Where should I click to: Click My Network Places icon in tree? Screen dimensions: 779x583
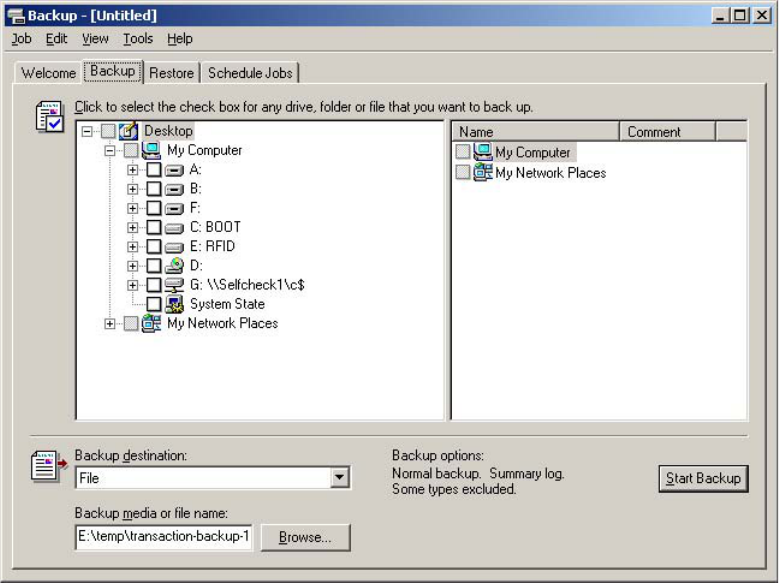point(151,323)
